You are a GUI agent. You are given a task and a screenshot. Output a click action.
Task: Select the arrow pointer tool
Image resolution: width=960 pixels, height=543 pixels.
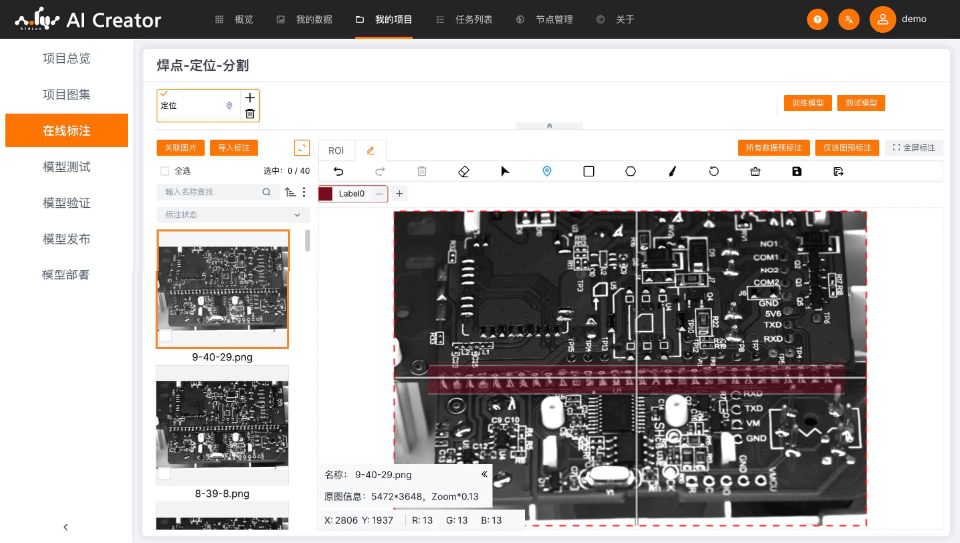505,171
